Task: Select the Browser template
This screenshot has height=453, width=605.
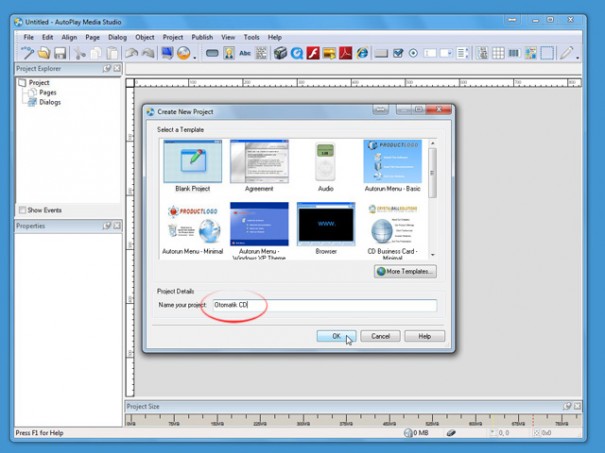Action: point(326,229)
